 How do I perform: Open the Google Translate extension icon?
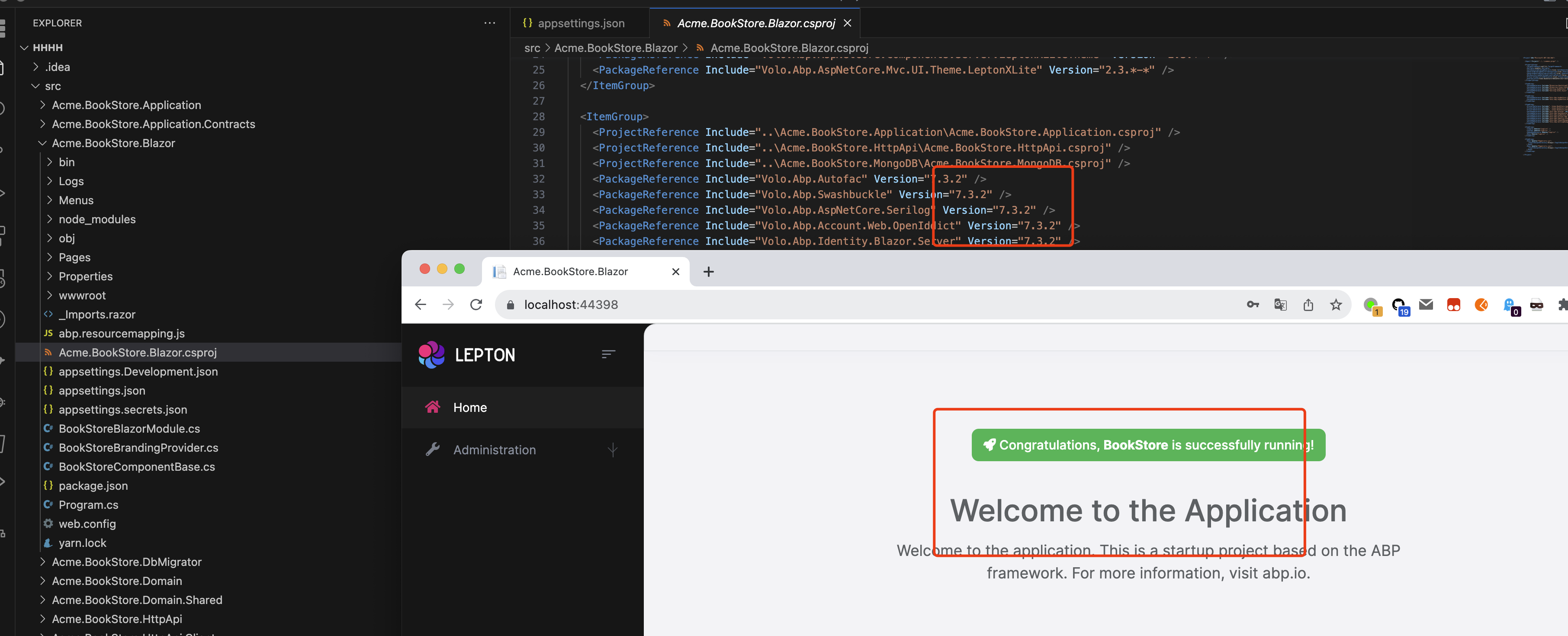click(1281, 304)
